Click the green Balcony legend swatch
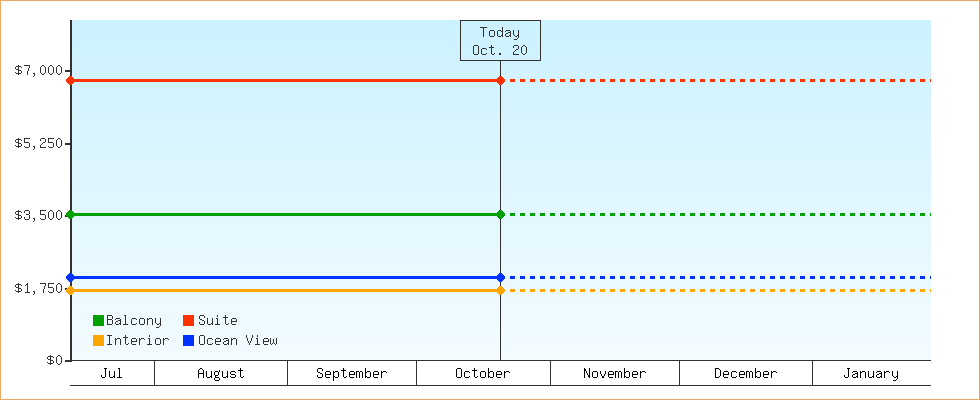This screenshot has width=980, height=400. point(98,320)
